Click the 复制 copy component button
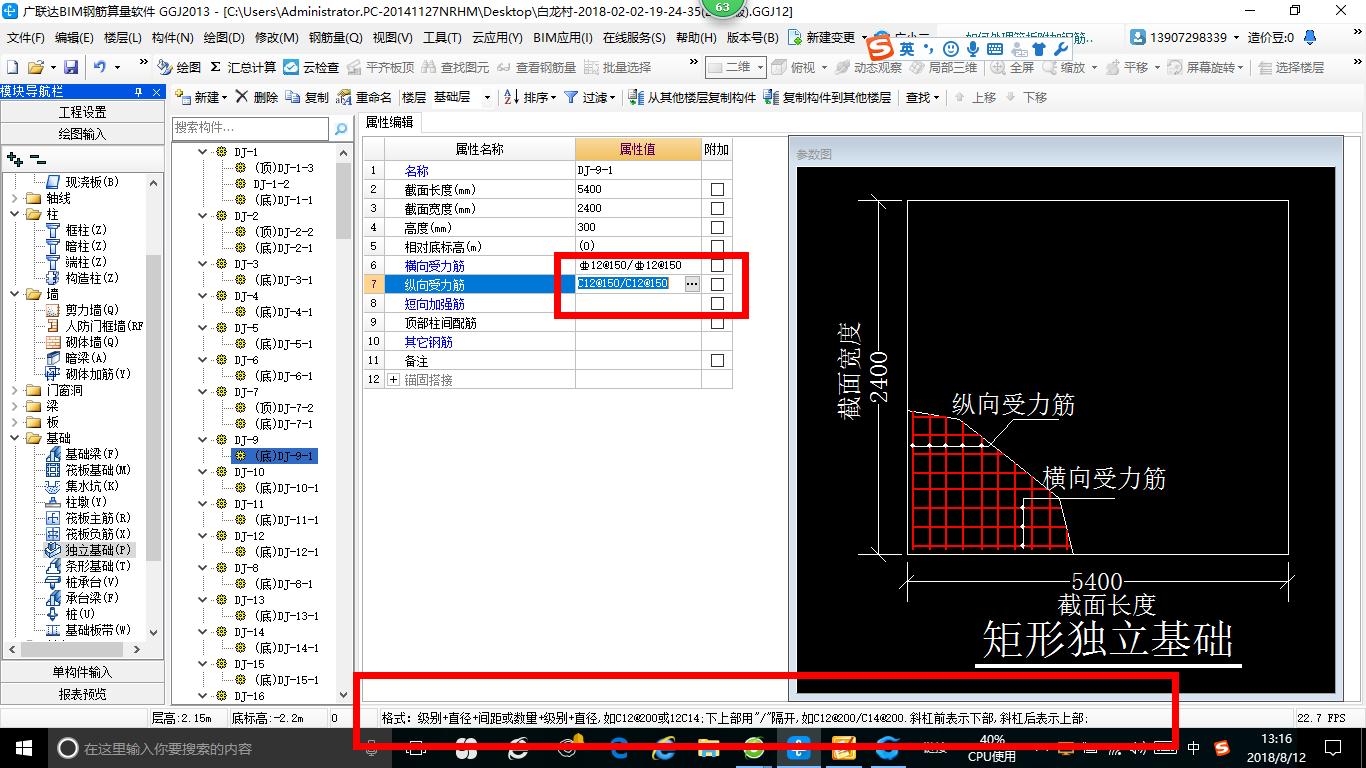This screenshot has width=1366, height=768. click(307, 97)
